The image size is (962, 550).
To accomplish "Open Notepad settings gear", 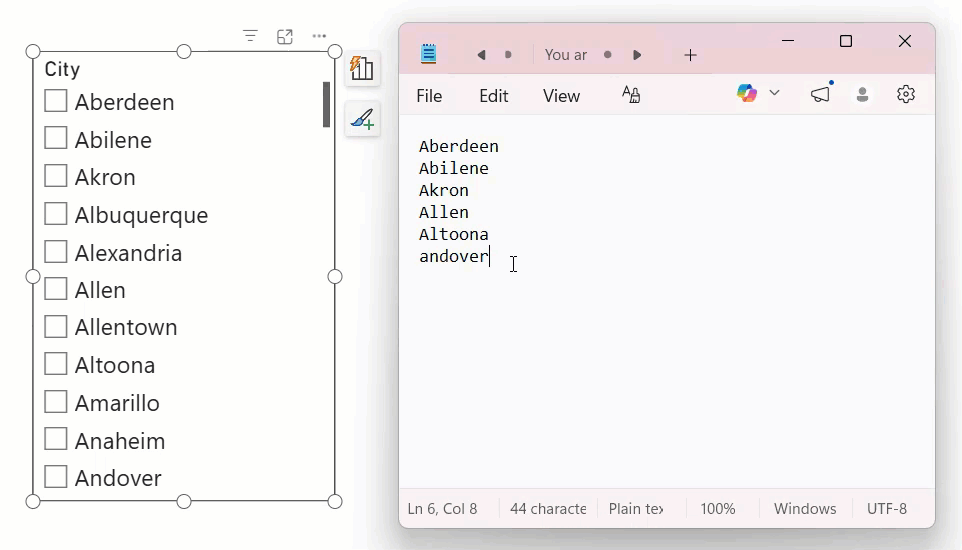I will click(906, 94).
